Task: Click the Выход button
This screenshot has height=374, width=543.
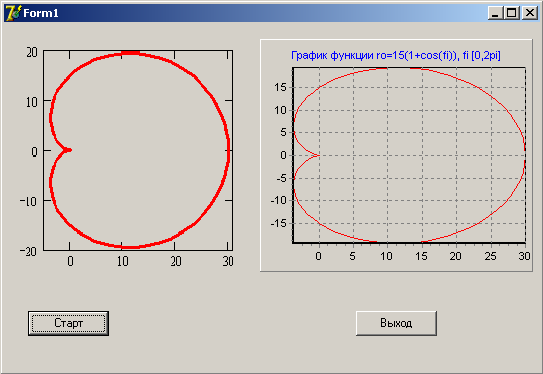Action: (x=396, y=323)
